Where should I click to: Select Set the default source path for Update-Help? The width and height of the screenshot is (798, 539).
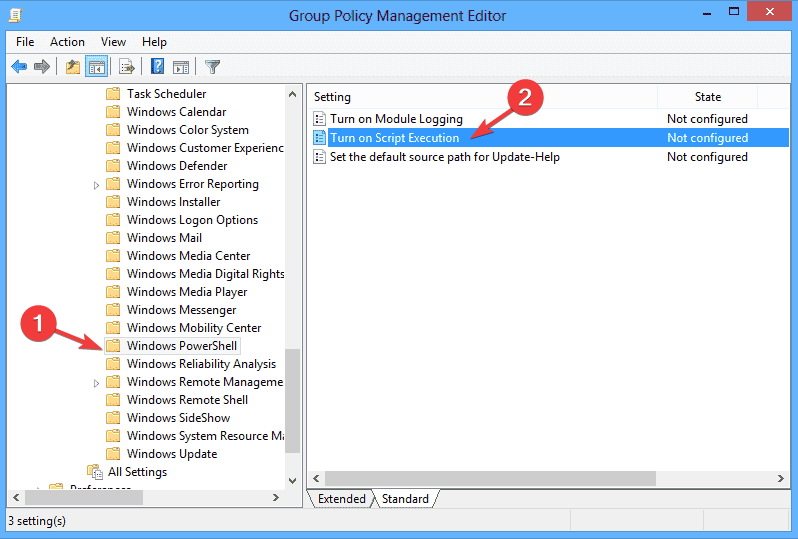[444, 157]
